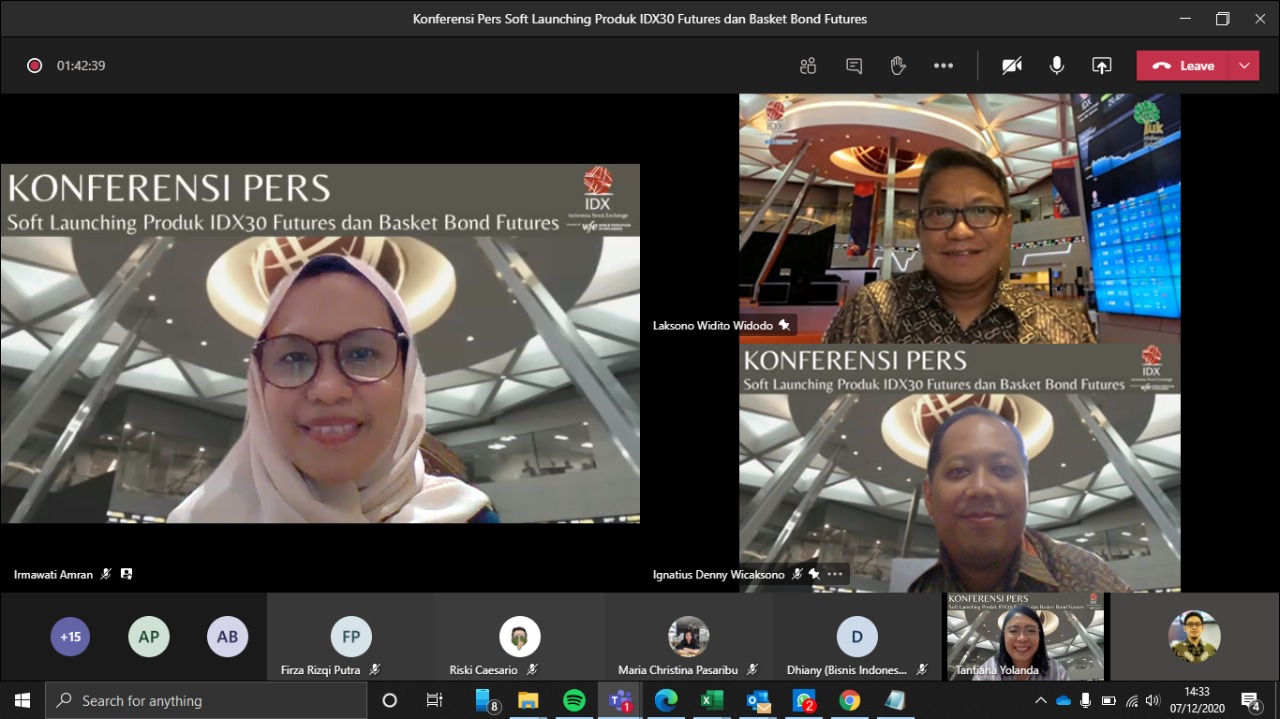The width and height of the screenshot is (1280, 719).
Task: Toggle the microphone mute
Action: click(x=1056, y=66)
